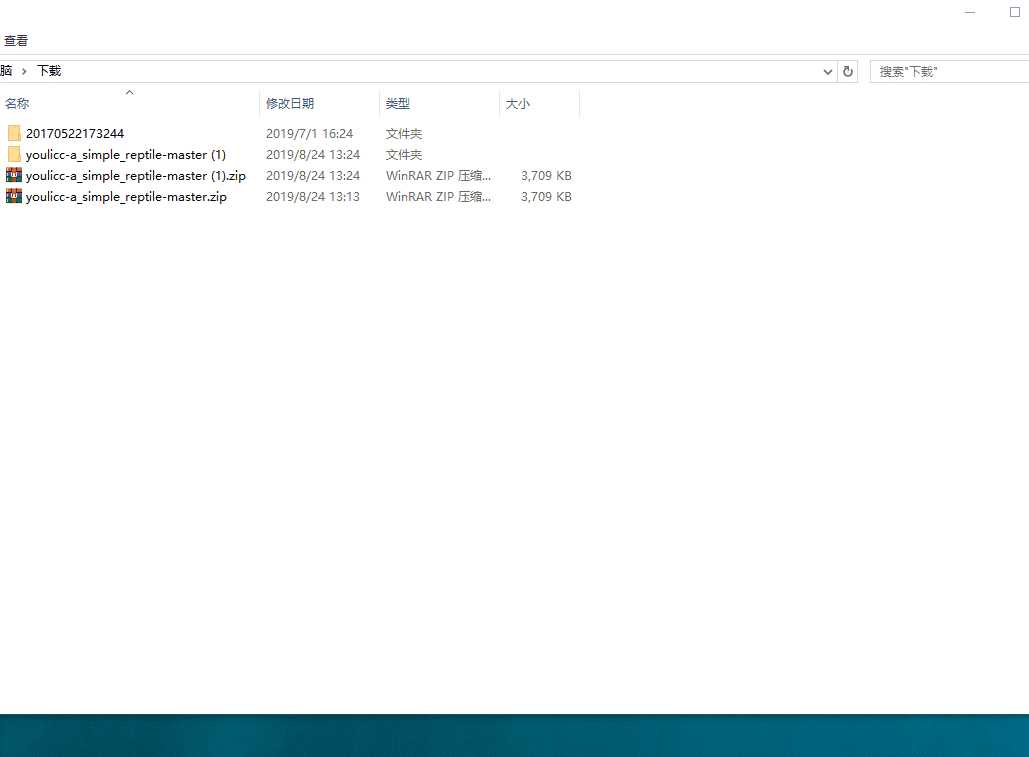The width and height of the screenshot is (1029, 757).
Task: Maximize the file explorer window
Action: [x=1015, y=12]
